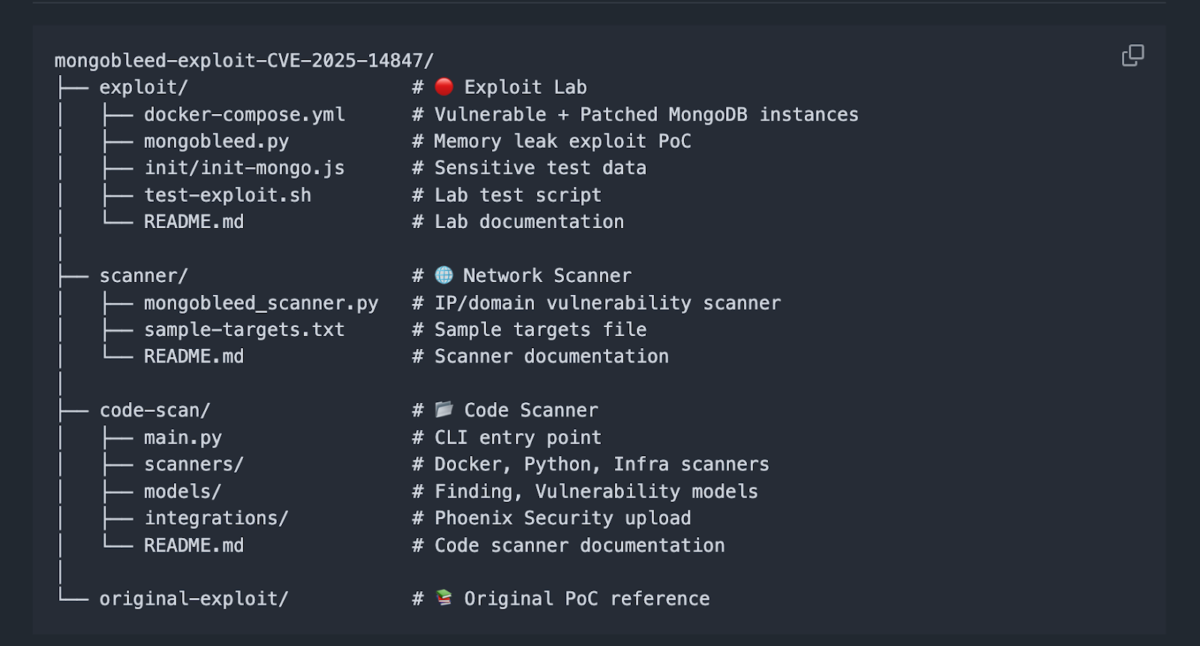Image resolution: width=1200 pixels, height=646 pixels.
Task: Click mongobleed_scanner.py in the tree
Action: click(x=261, y=303)
